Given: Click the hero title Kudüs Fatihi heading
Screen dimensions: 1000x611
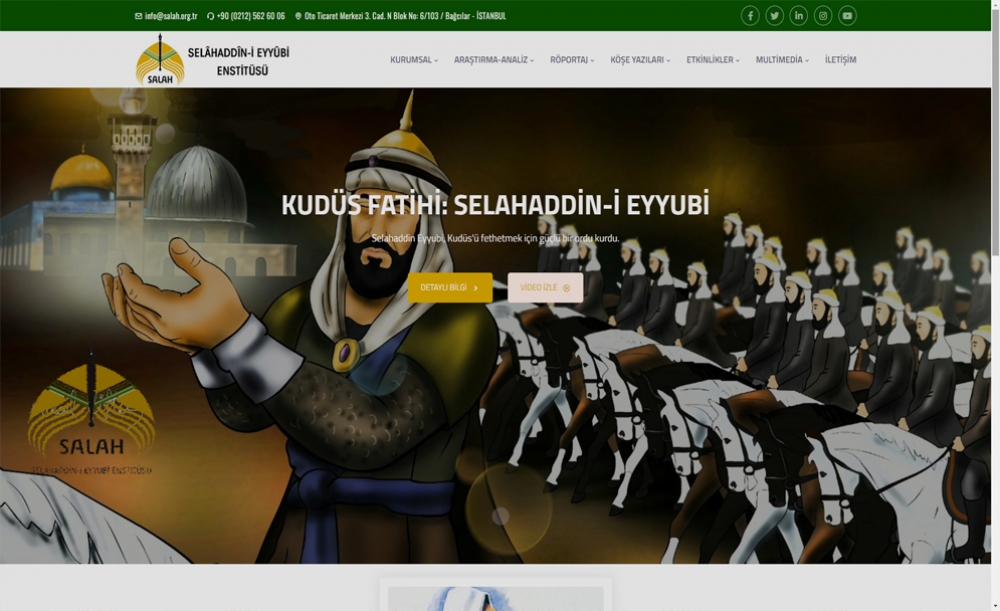Looking at the screenshot, I should 495,206.
